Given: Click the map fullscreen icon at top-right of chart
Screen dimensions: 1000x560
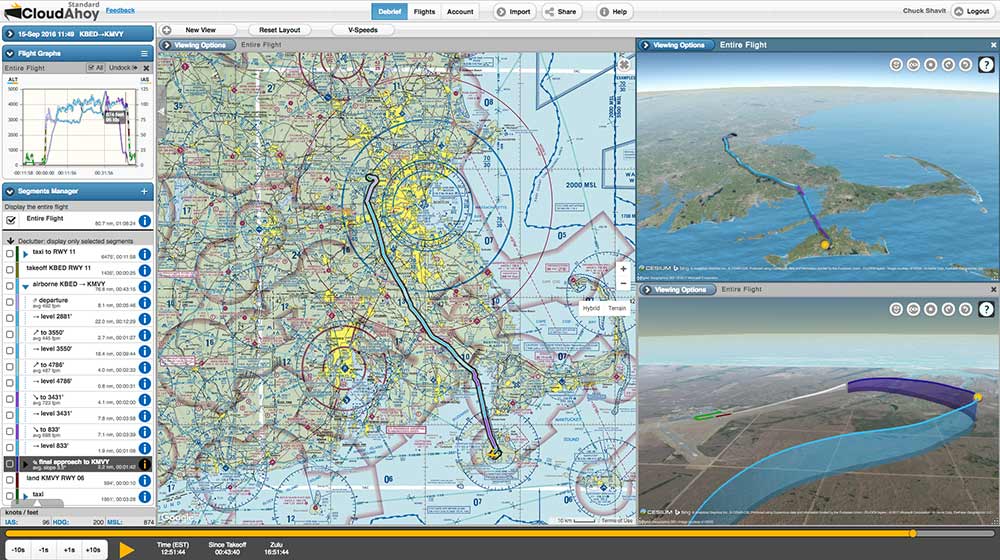Looking at the screenshot, I should coord(624,64).
